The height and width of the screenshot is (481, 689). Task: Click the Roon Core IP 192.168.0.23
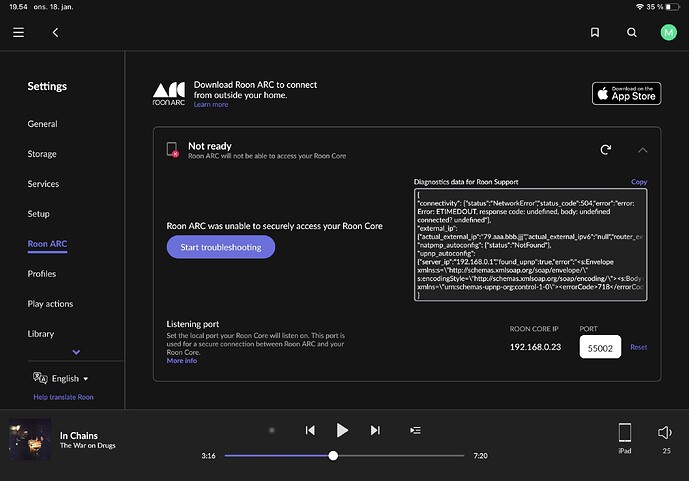pyautogui.click(x=535, y=347)
